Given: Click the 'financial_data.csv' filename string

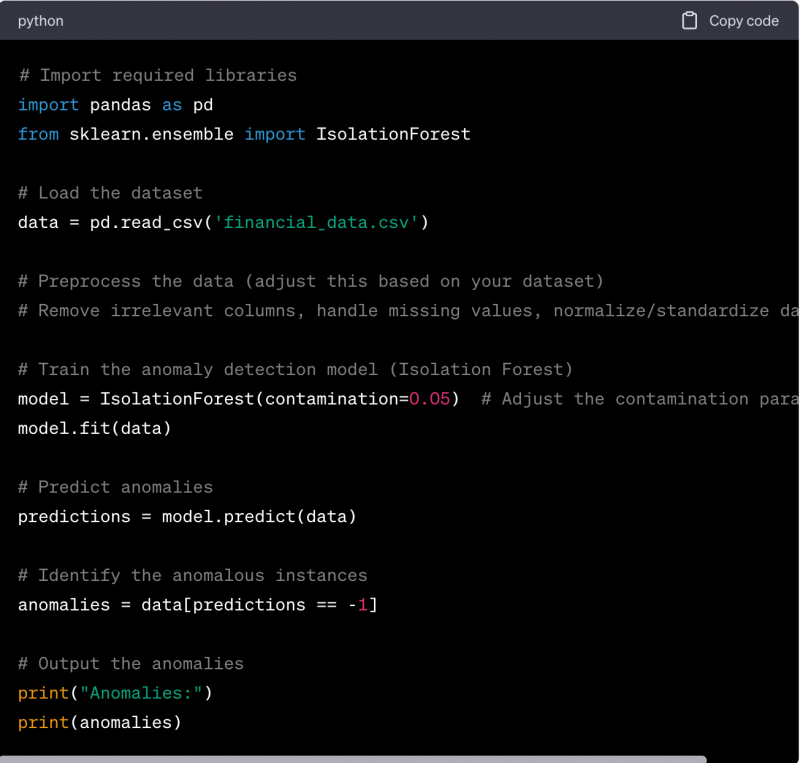Looking at the screenshot, I should point(316,222).
